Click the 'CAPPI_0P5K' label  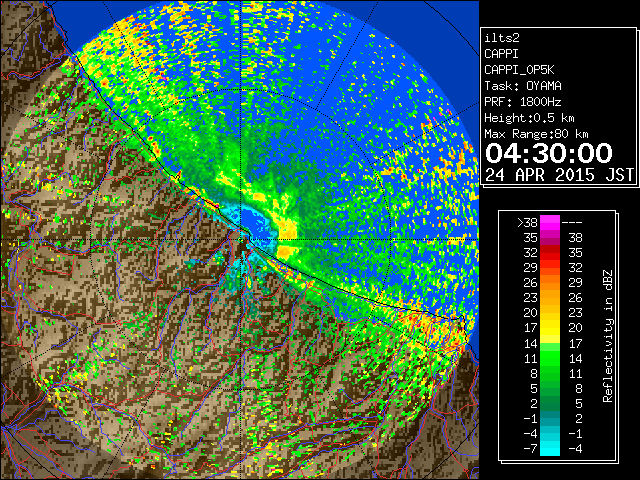[x=519, y=70]
